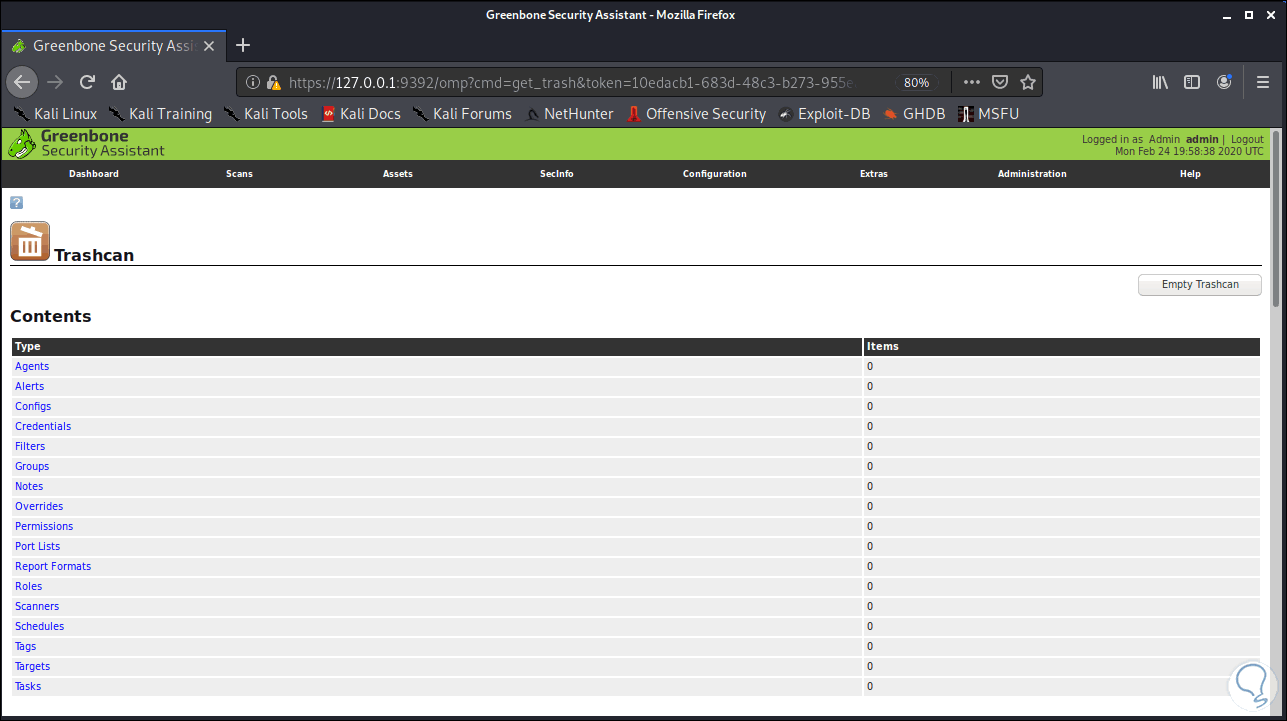Open the NetHunter bookmark

pyautogui.click(x=570, y=114)
